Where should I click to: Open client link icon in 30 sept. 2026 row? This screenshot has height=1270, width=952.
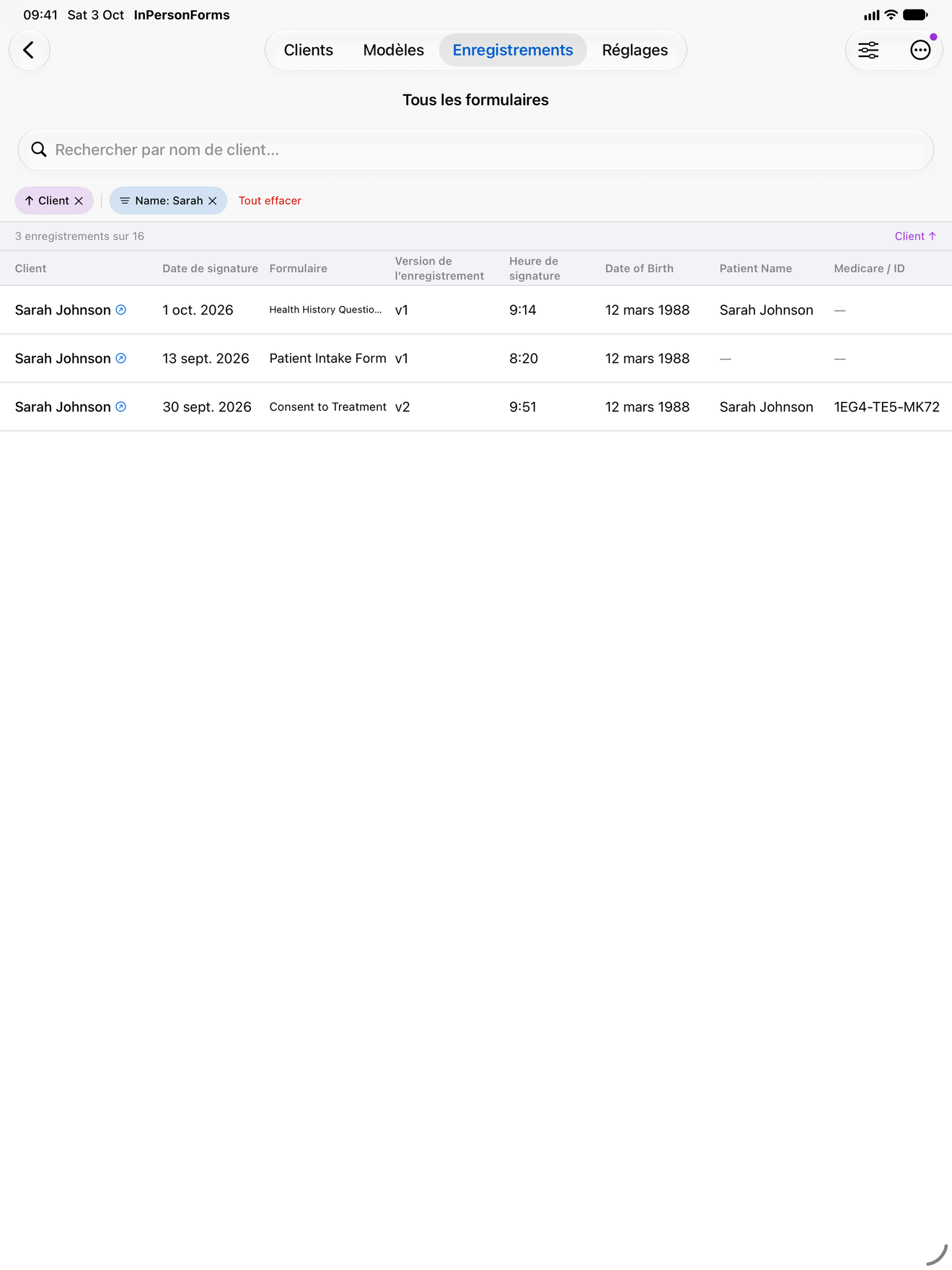point(121,406)
